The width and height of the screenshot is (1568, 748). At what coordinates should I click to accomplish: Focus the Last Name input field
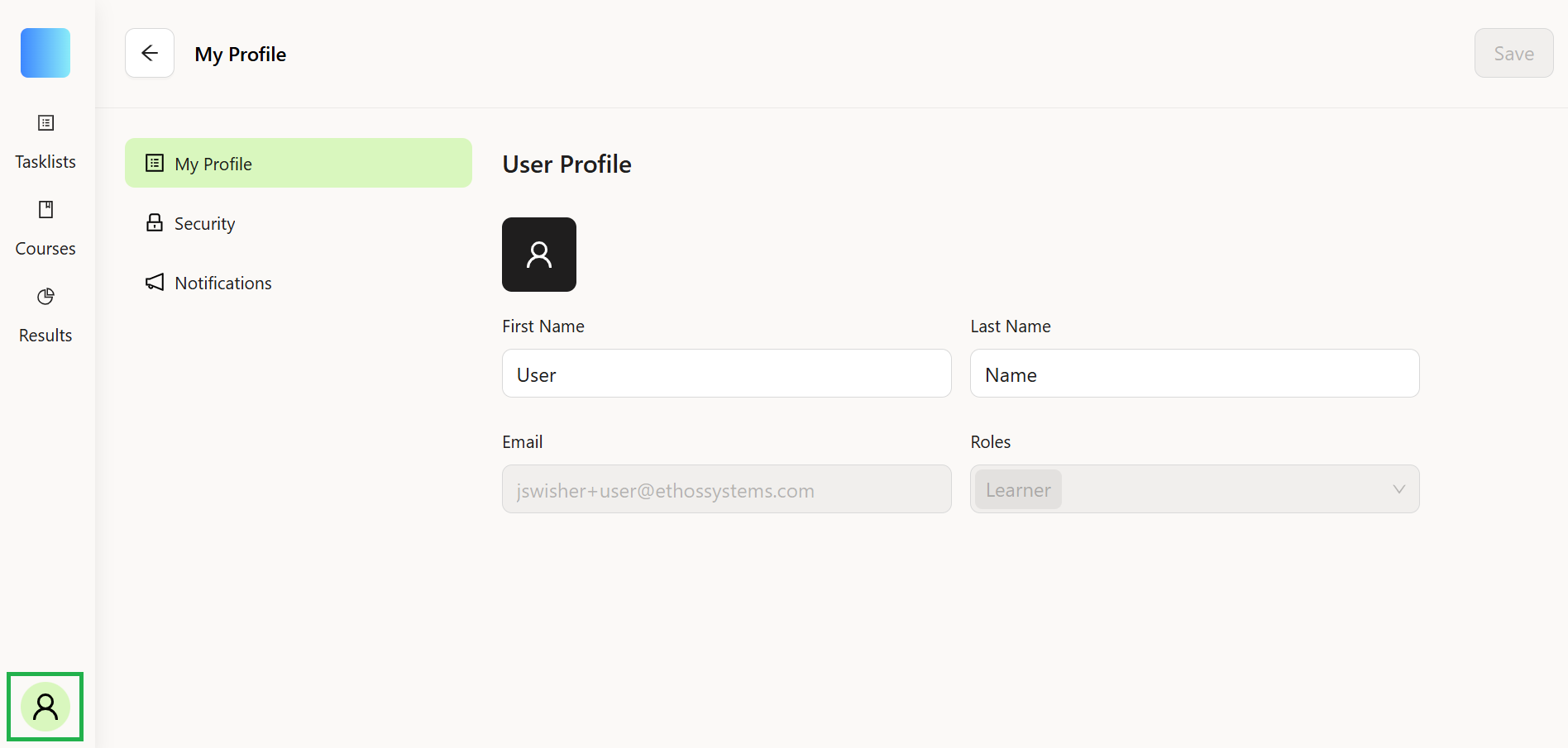[x=1195, y=374]
